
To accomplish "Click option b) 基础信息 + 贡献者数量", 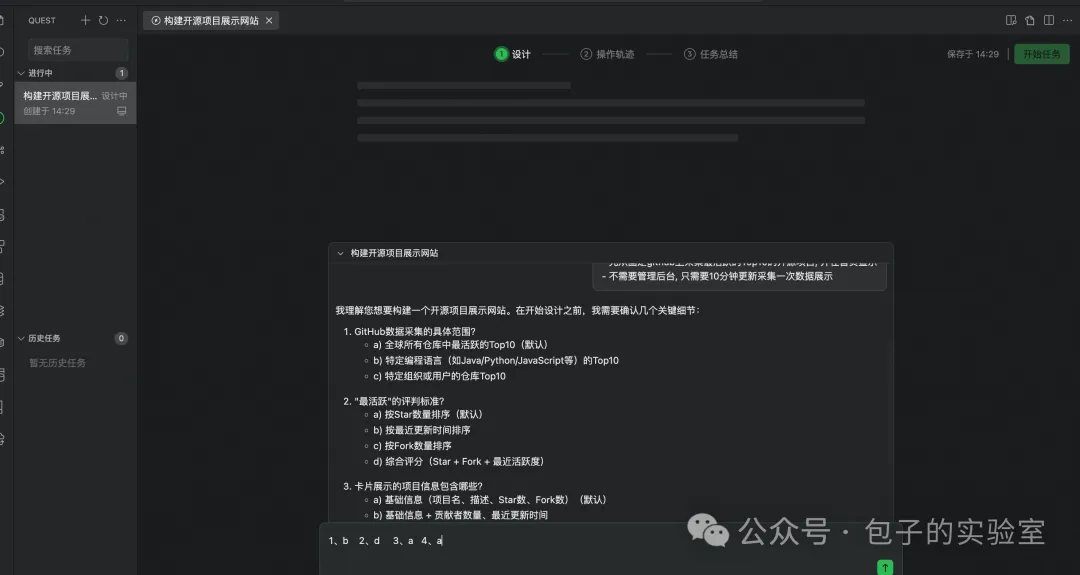I will pyautogui.click(x=461, y=515).
